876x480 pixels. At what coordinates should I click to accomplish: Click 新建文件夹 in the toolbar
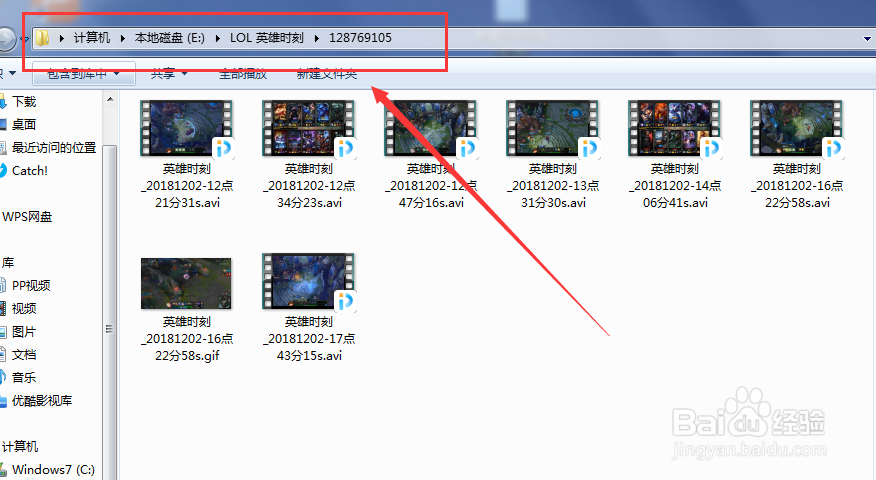coord(327,74)
